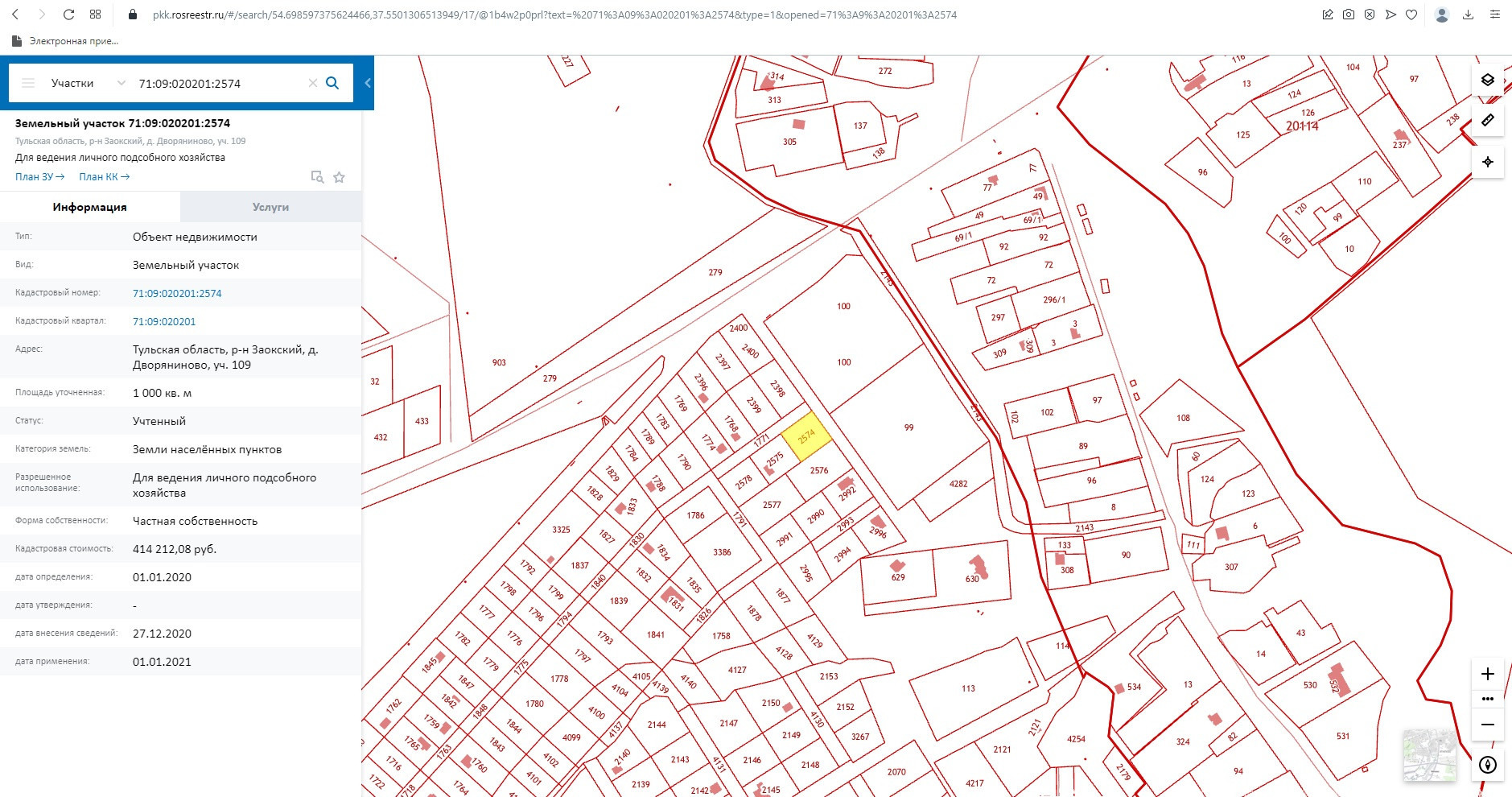Open the browser easy setup menu

(x=1494, y=14)
